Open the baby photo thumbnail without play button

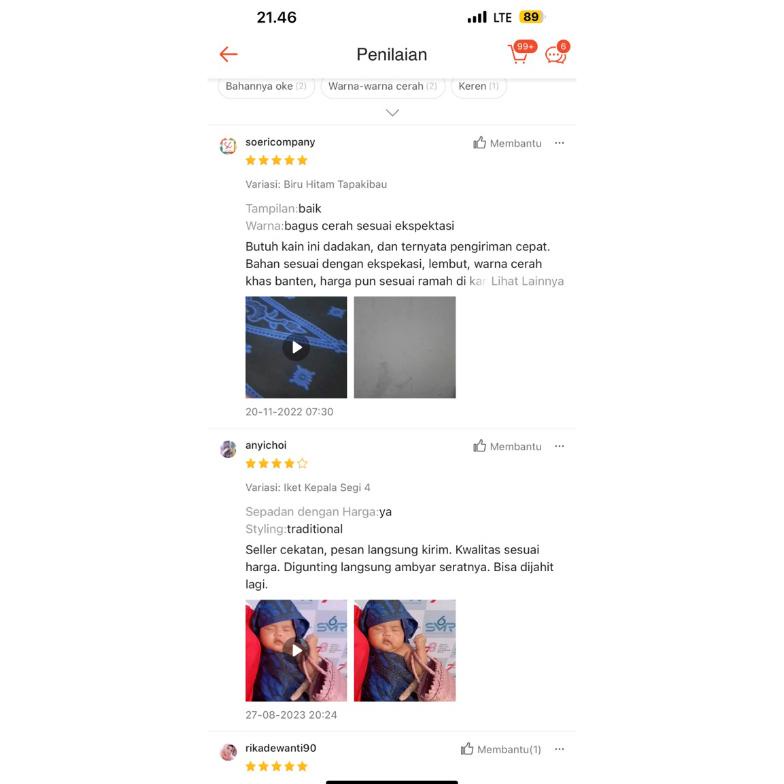click(405, 650)
